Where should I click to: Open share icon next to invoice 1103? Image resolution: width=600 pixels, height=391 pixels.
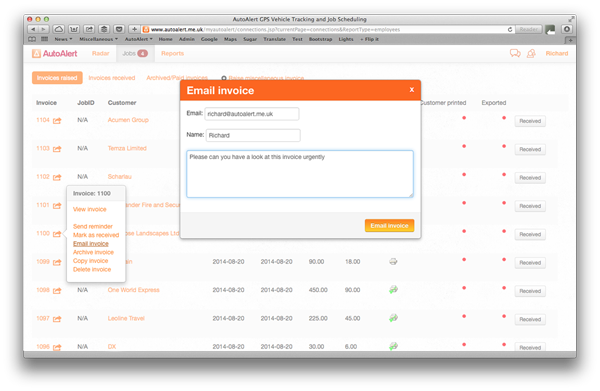point(57,149)
